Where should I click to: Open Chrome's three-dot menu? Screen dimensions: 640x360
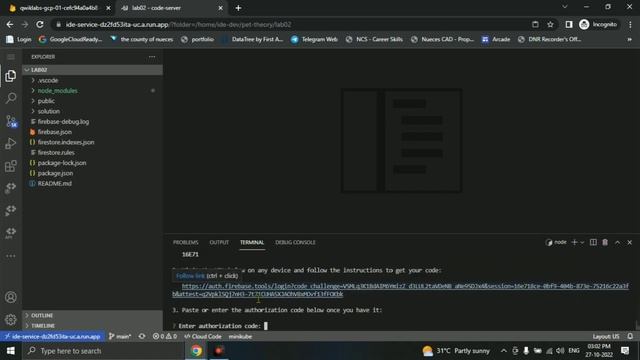[x=630, y=24]
